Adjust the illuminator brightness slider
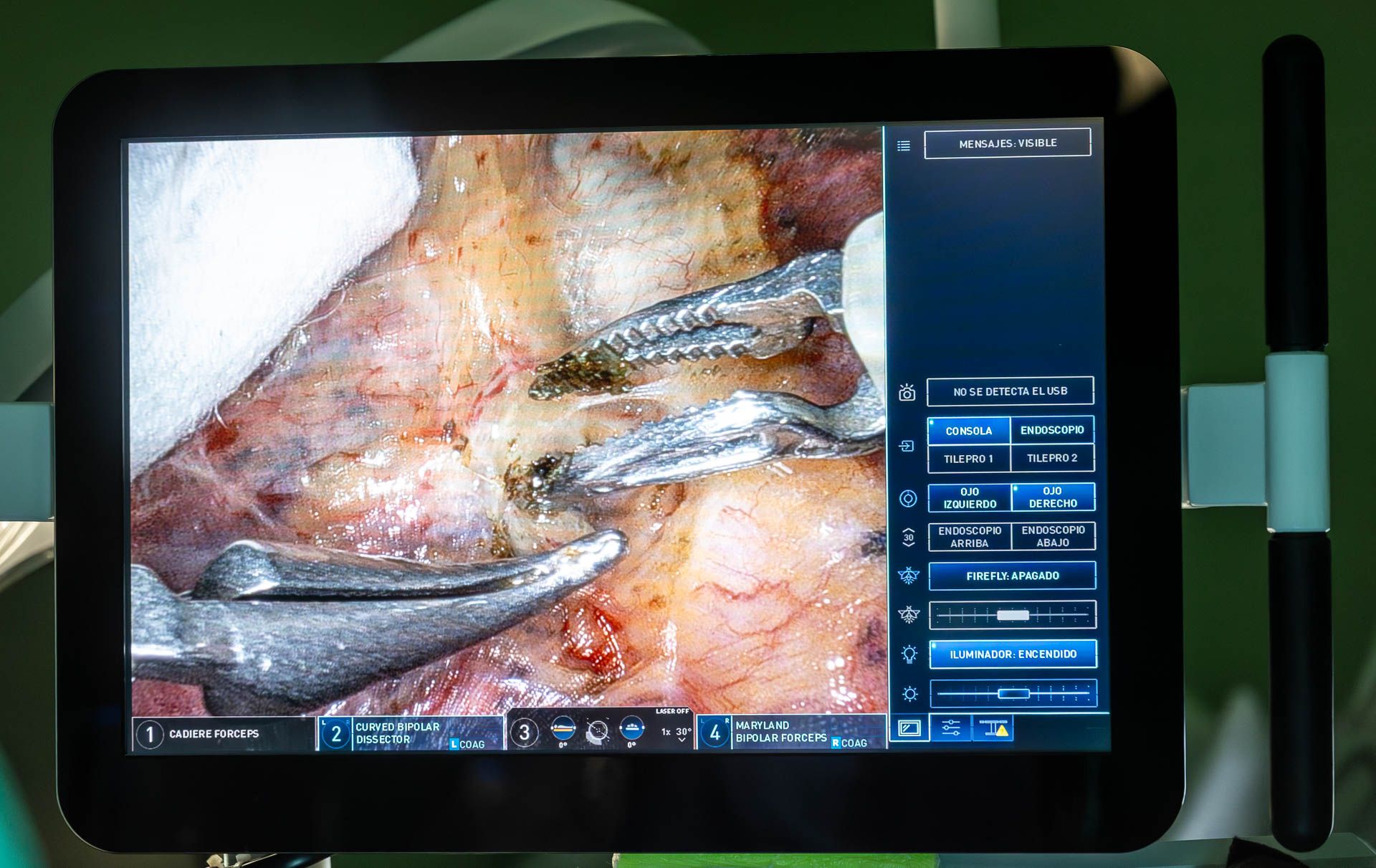This screenshot has width=1376, height=868. (x=1012, y=693)
